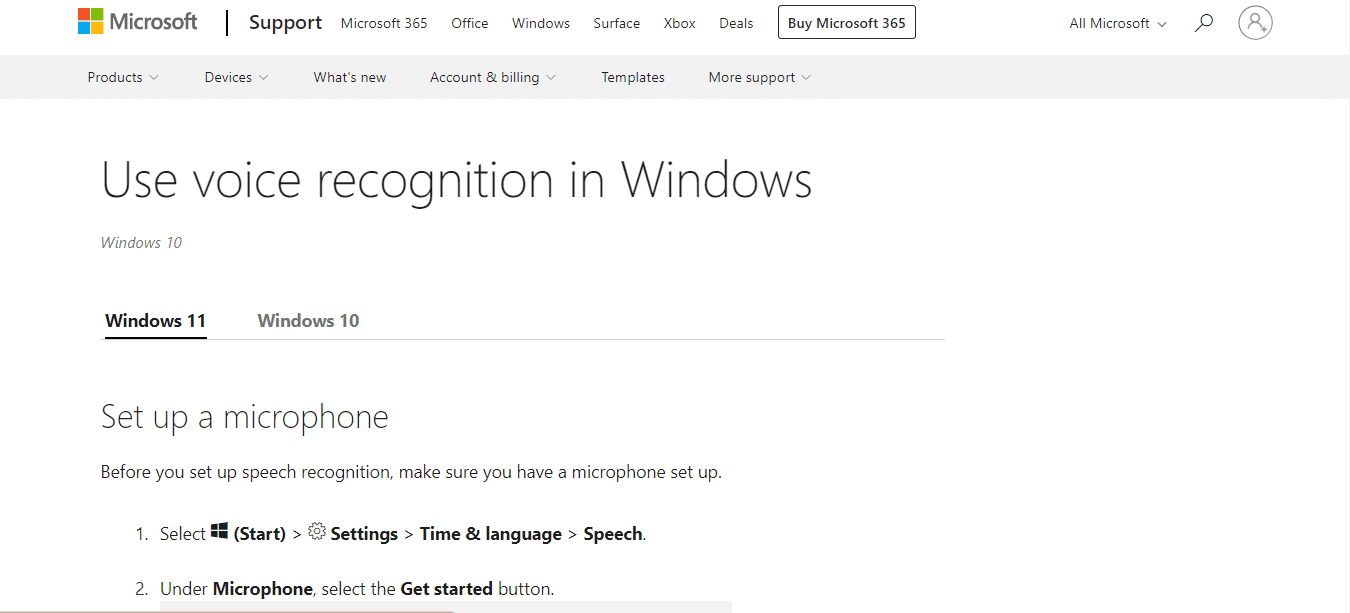Click the Windows Start icon in step 1
This screenshot has height=613, width=1350.
tap(219, 531)
